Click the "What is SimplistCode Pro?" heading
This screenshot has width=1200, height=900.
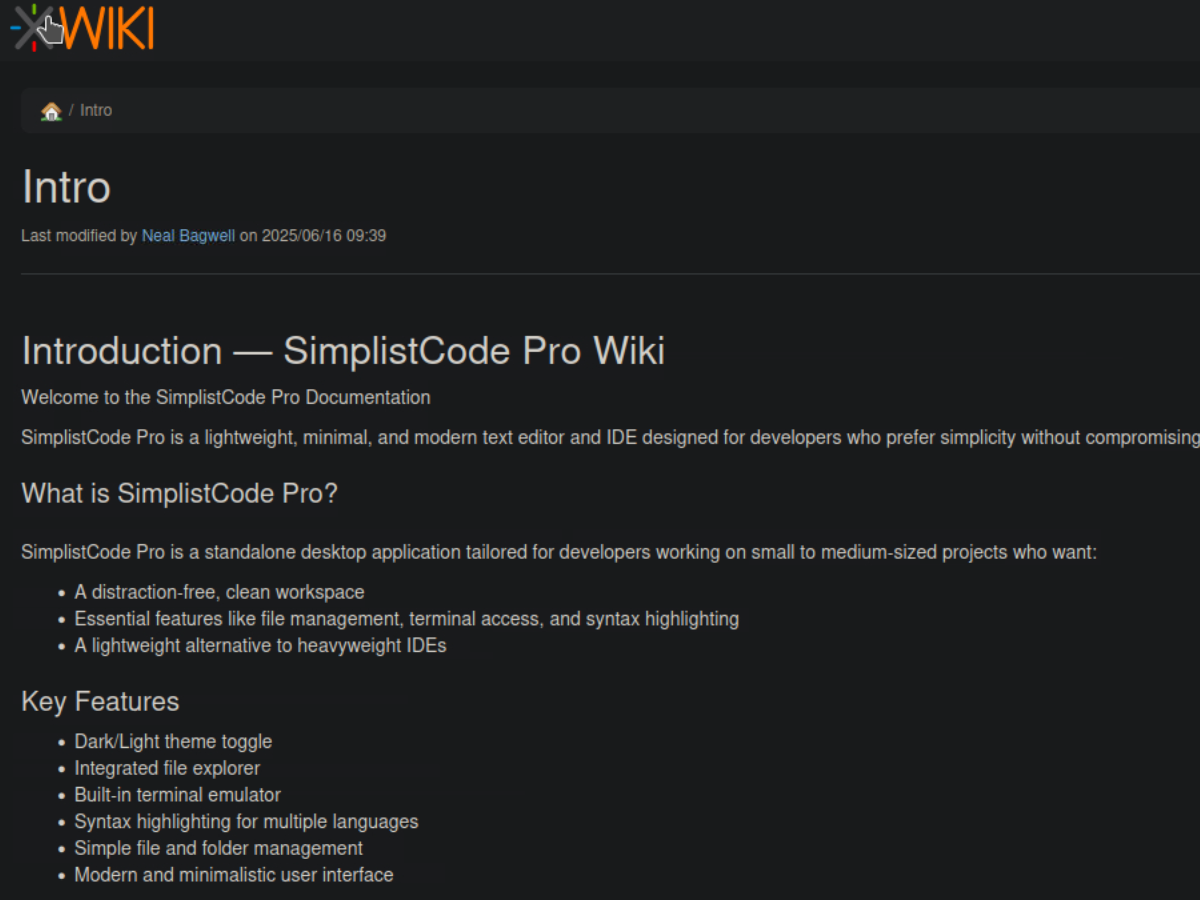(180, 493)
